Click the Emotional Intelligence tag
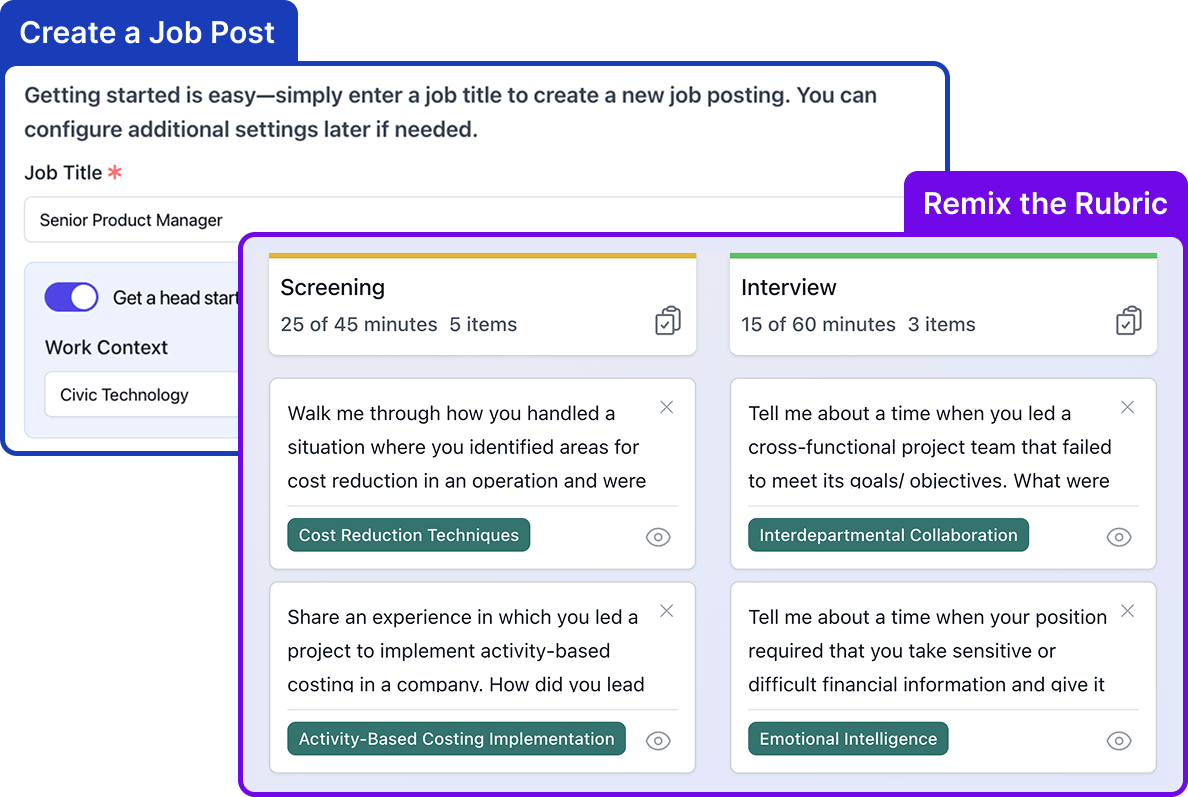Screen dimensions: 1188x797 point(848,739)
